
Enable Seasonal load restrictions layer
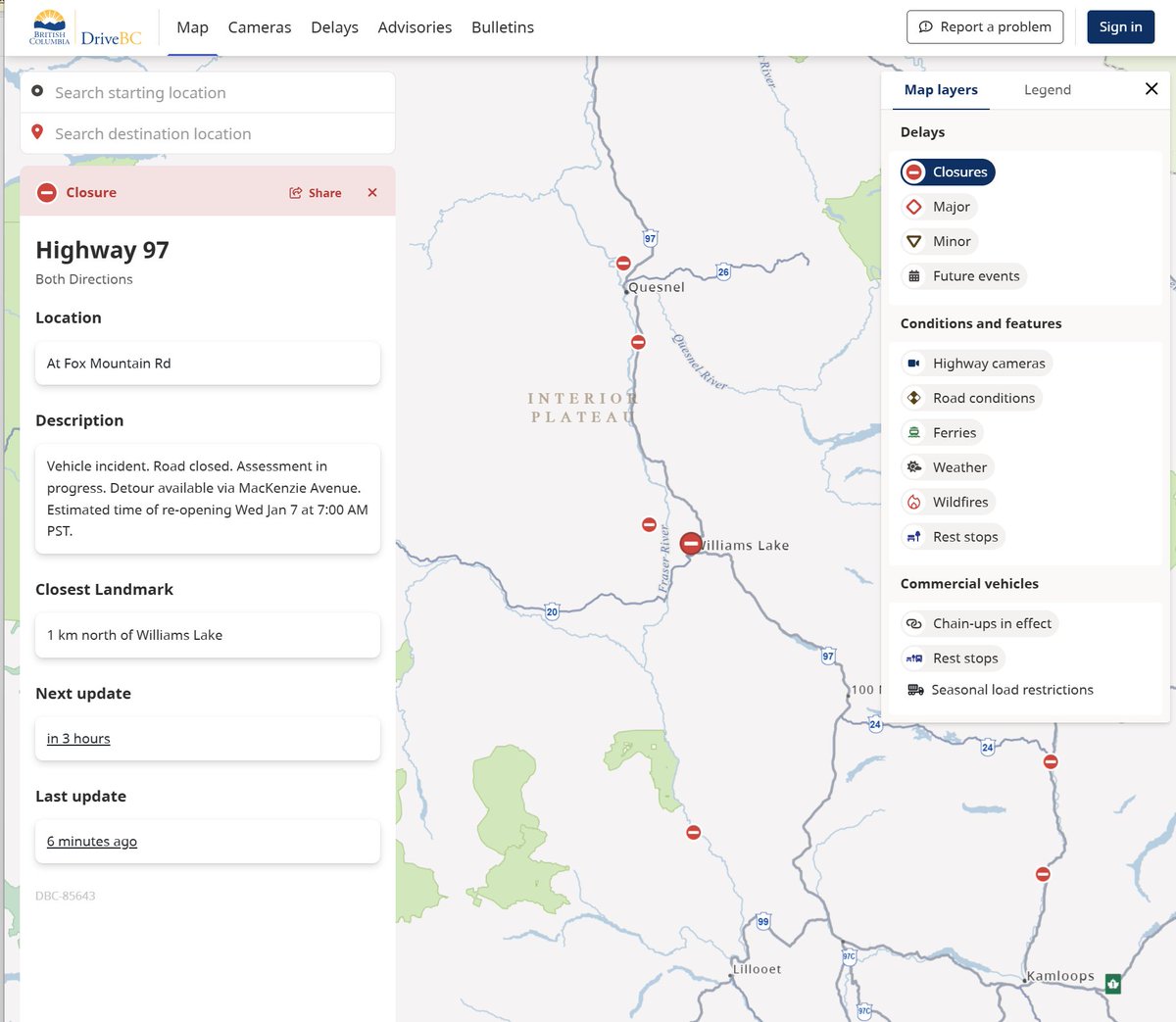coord(1000,690)
